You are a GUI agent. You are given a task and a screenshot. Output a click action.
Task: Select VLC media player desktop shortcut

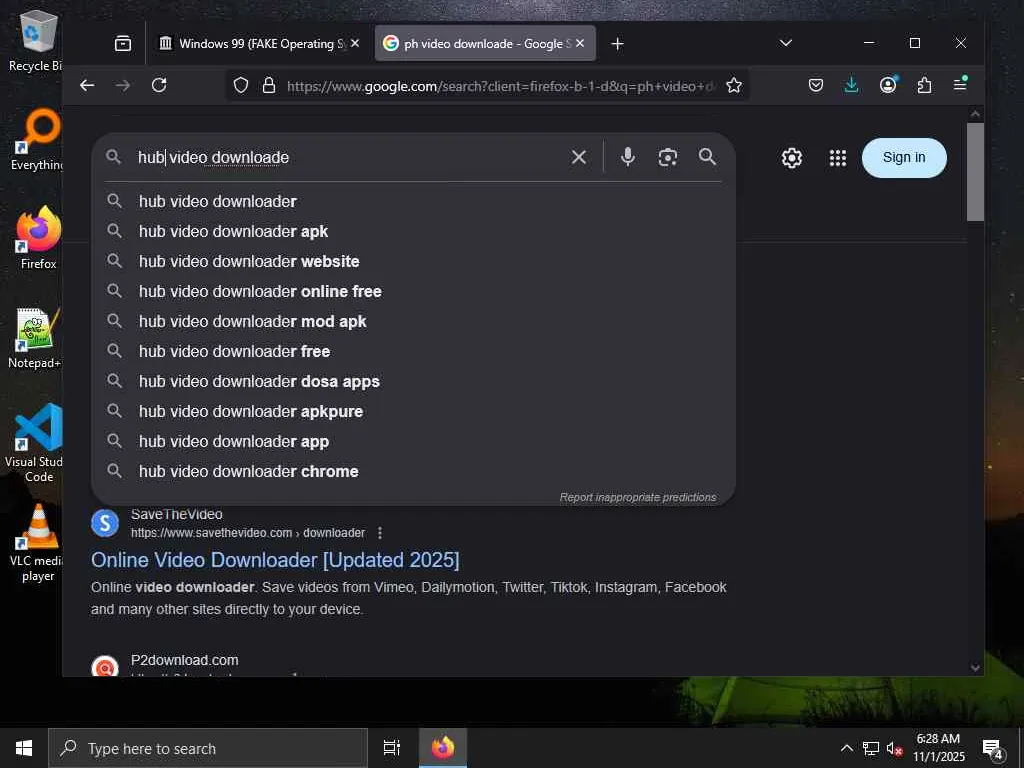(37, 543)
